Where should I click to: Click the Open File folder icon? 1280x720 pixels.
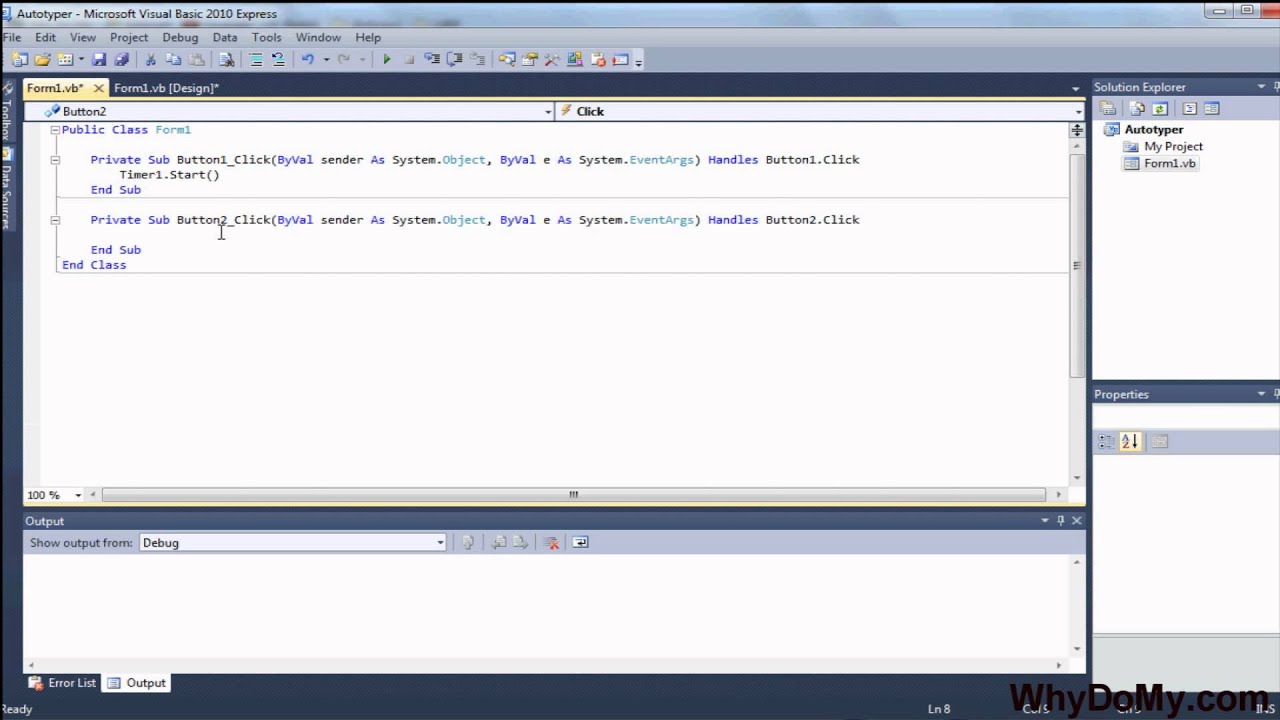(x=42, y=60)
